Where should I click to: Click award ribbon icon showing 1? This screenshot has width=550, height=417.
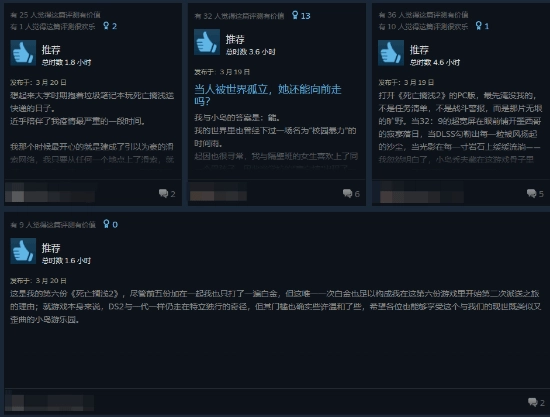(x=478, y=26)
